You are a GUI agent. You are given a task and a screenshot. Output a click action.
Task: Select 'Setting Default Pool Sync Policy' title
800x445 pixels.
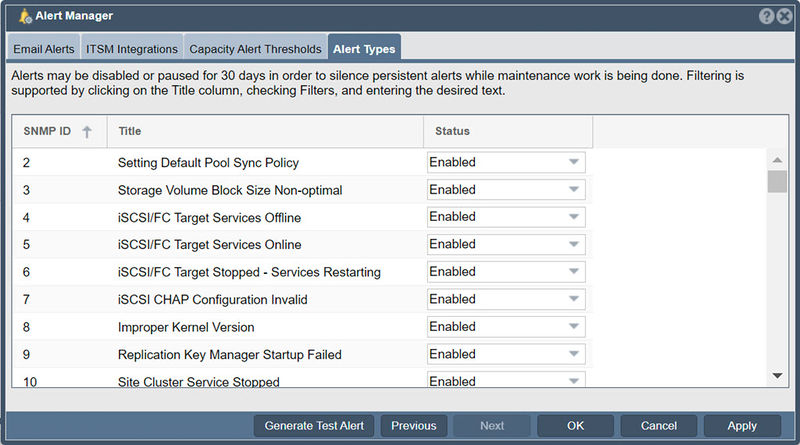(x=208, y=163)
